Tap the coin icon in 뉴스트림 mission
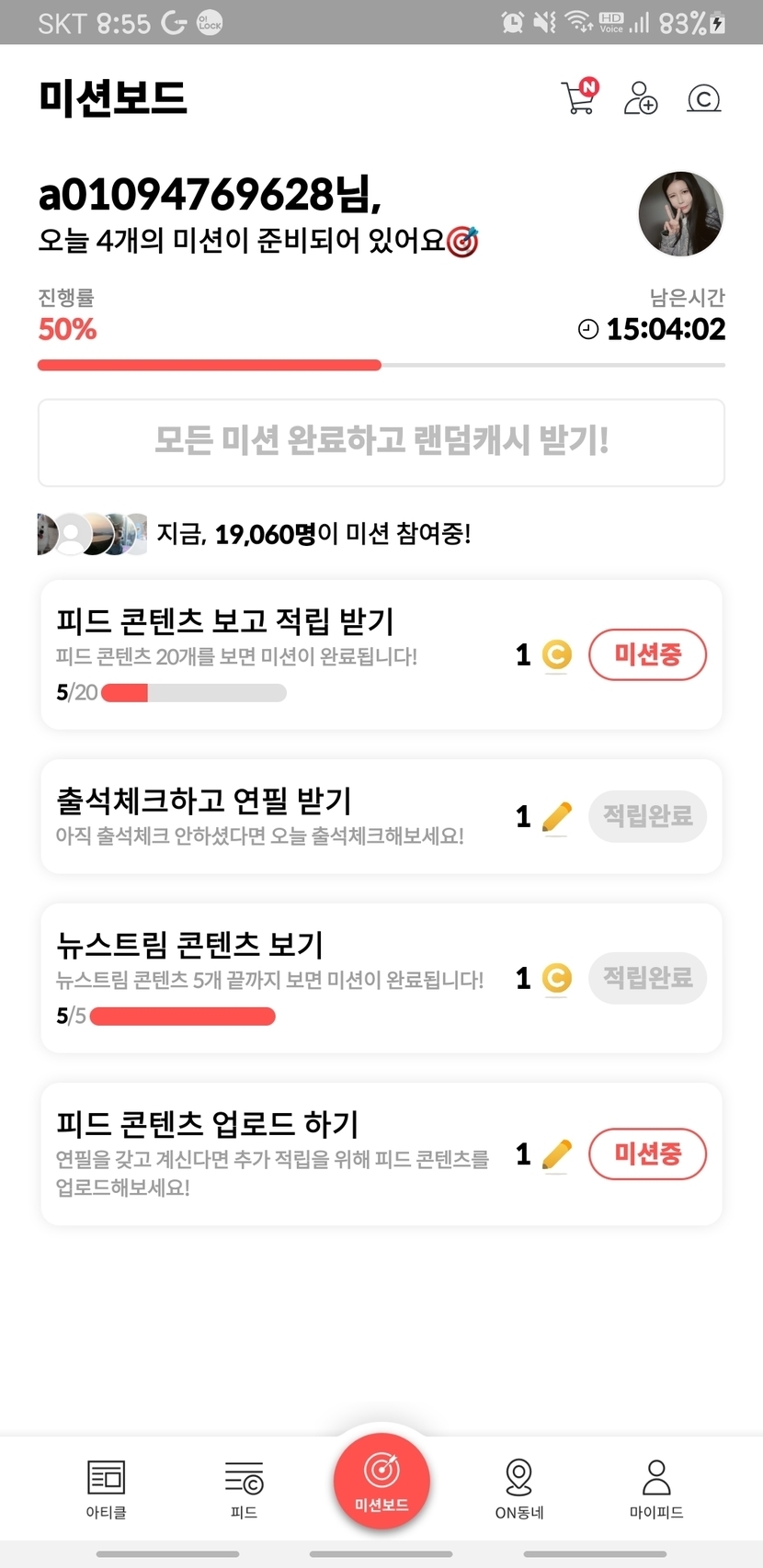 [x=556, y=978]
